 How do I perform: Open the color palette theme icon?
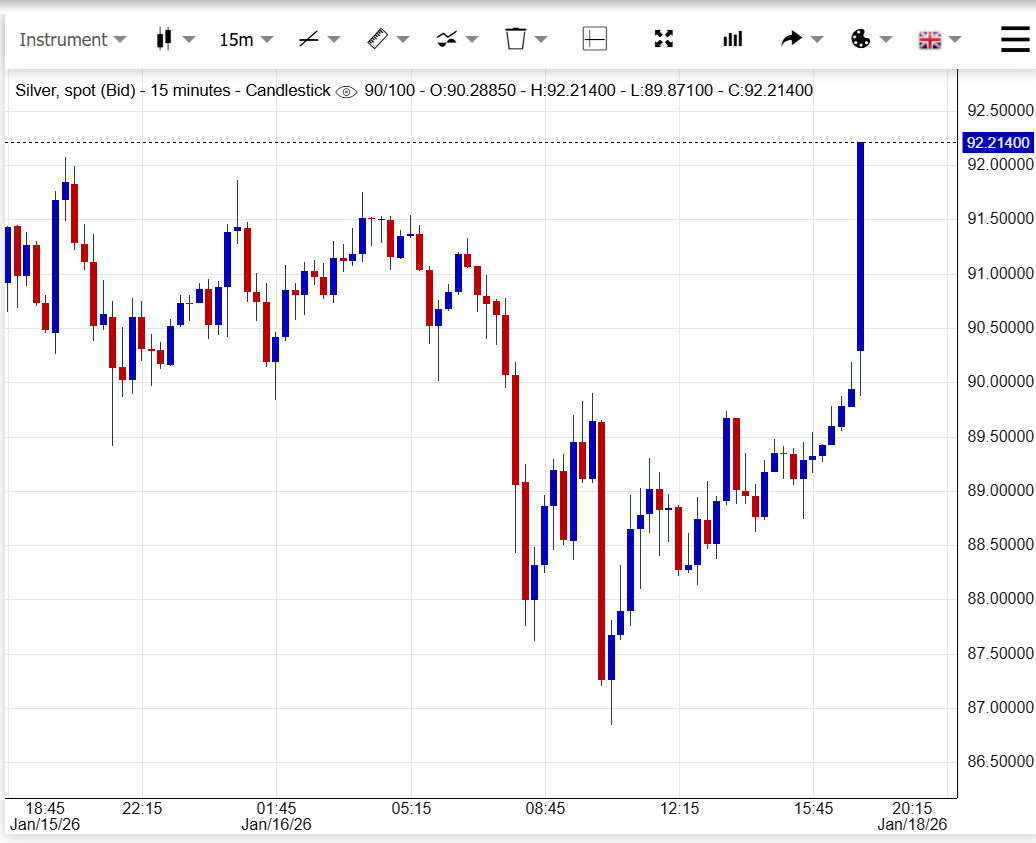[x=860, y=39]
